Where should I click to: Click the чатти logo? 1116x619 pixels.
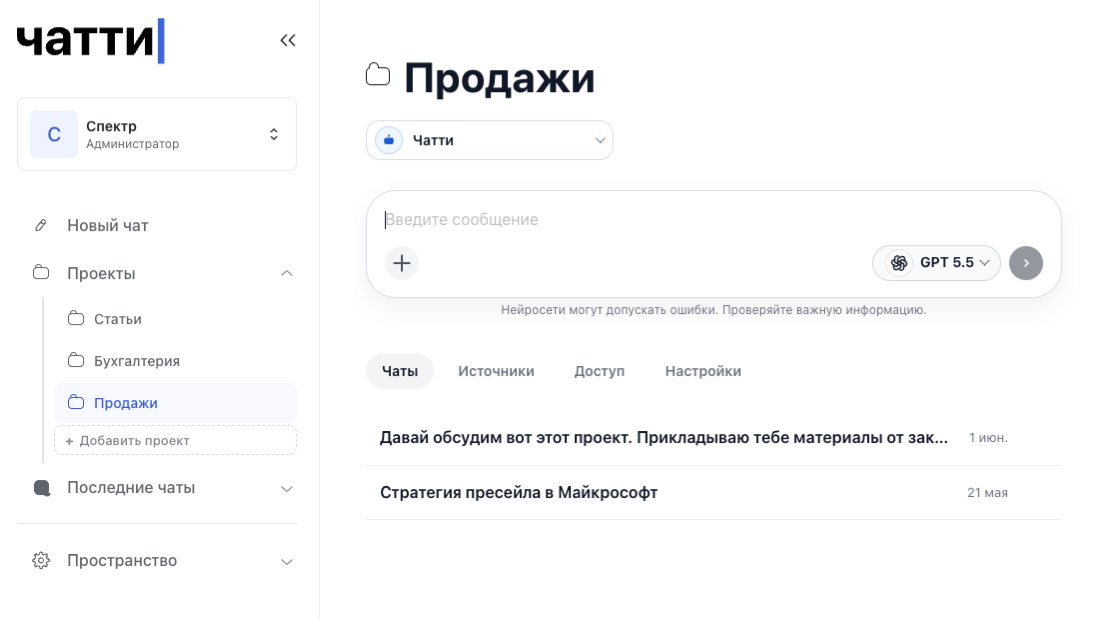pos(90,41)
